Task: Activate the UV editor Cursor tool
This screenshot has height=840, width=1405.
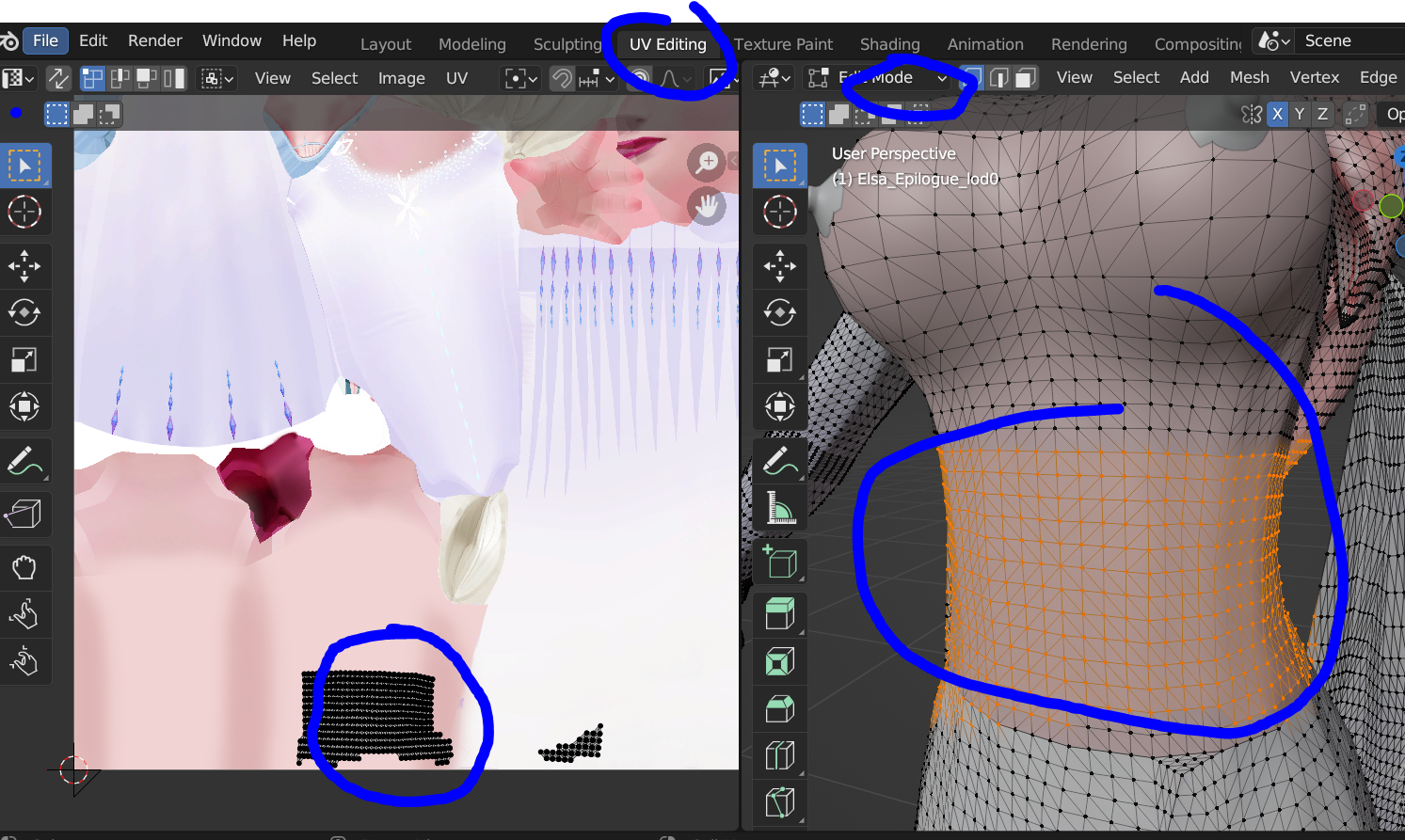Action: click(24, 212)
